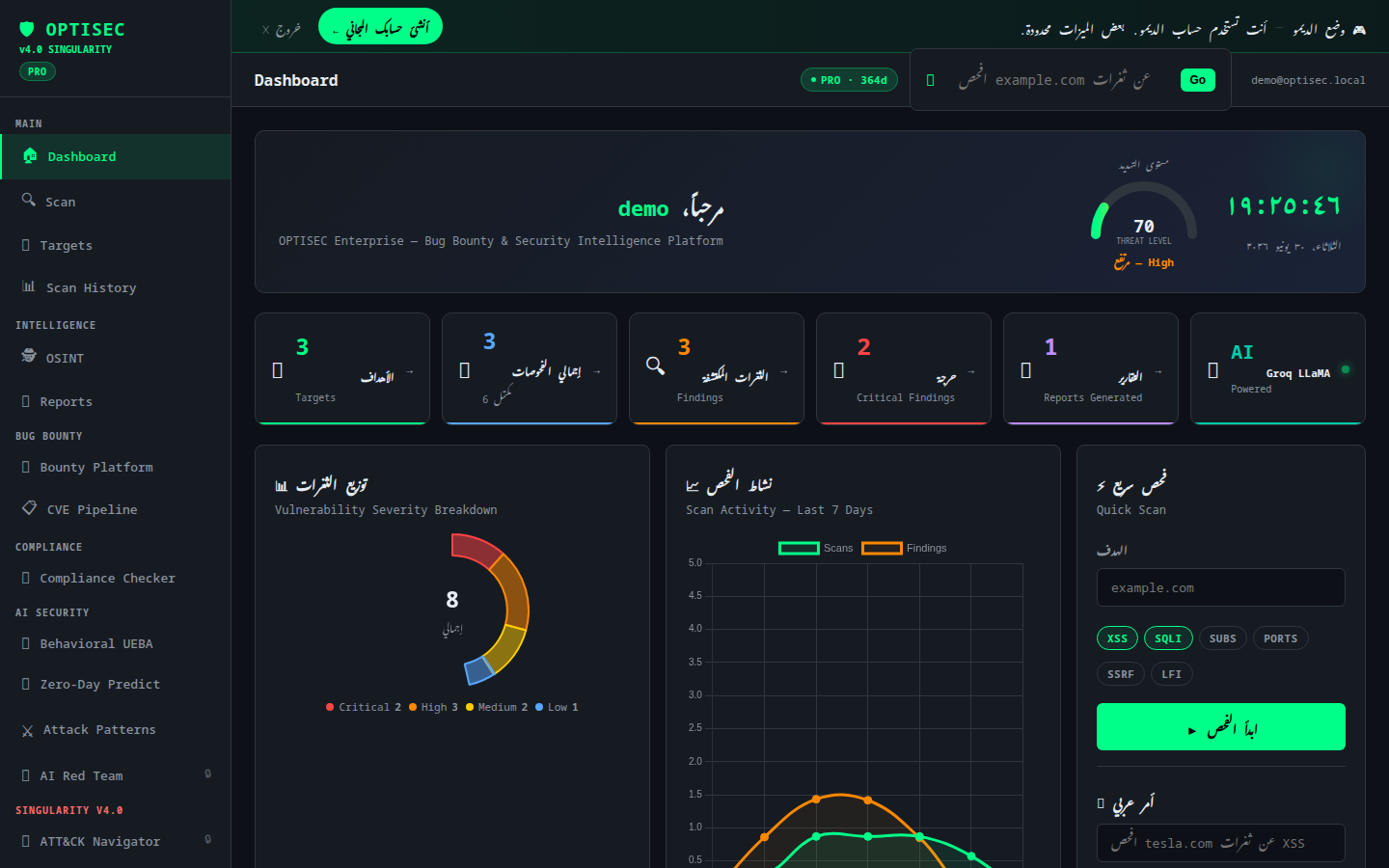Toggle the SQLI scan option chip

pos(1168,638)
